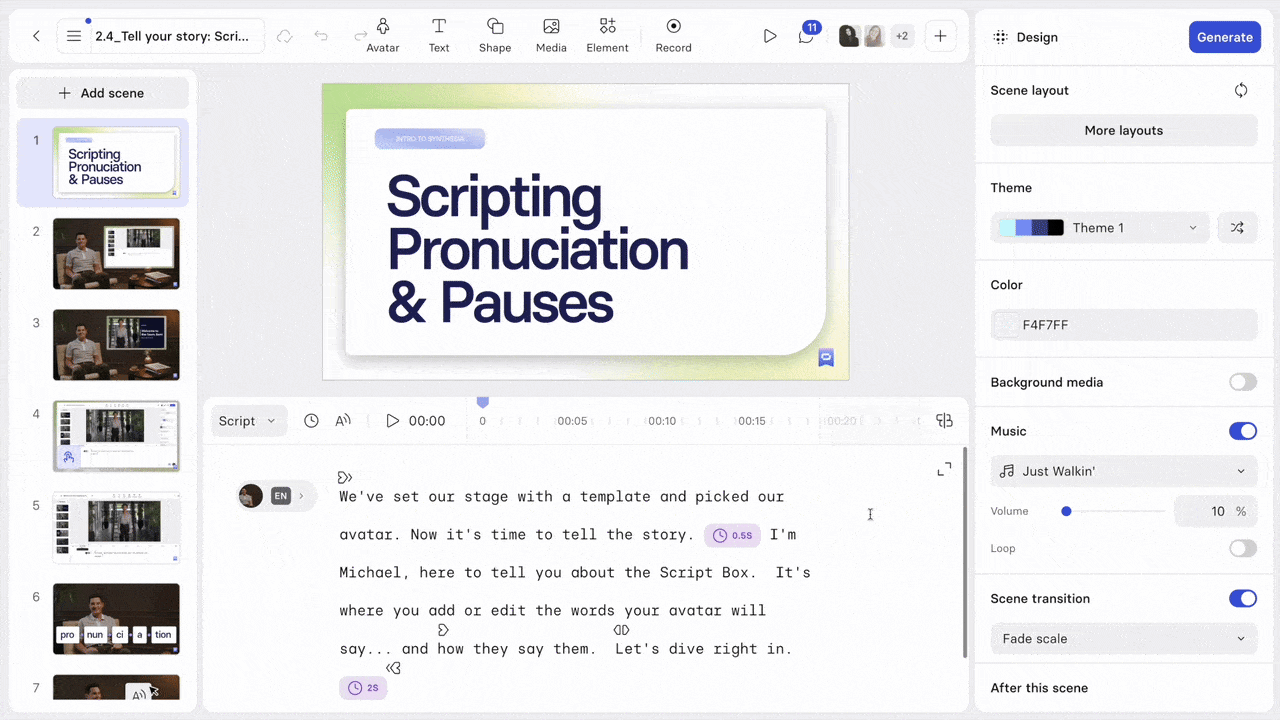Play the video preview in top bar

[x=769, y=36]
